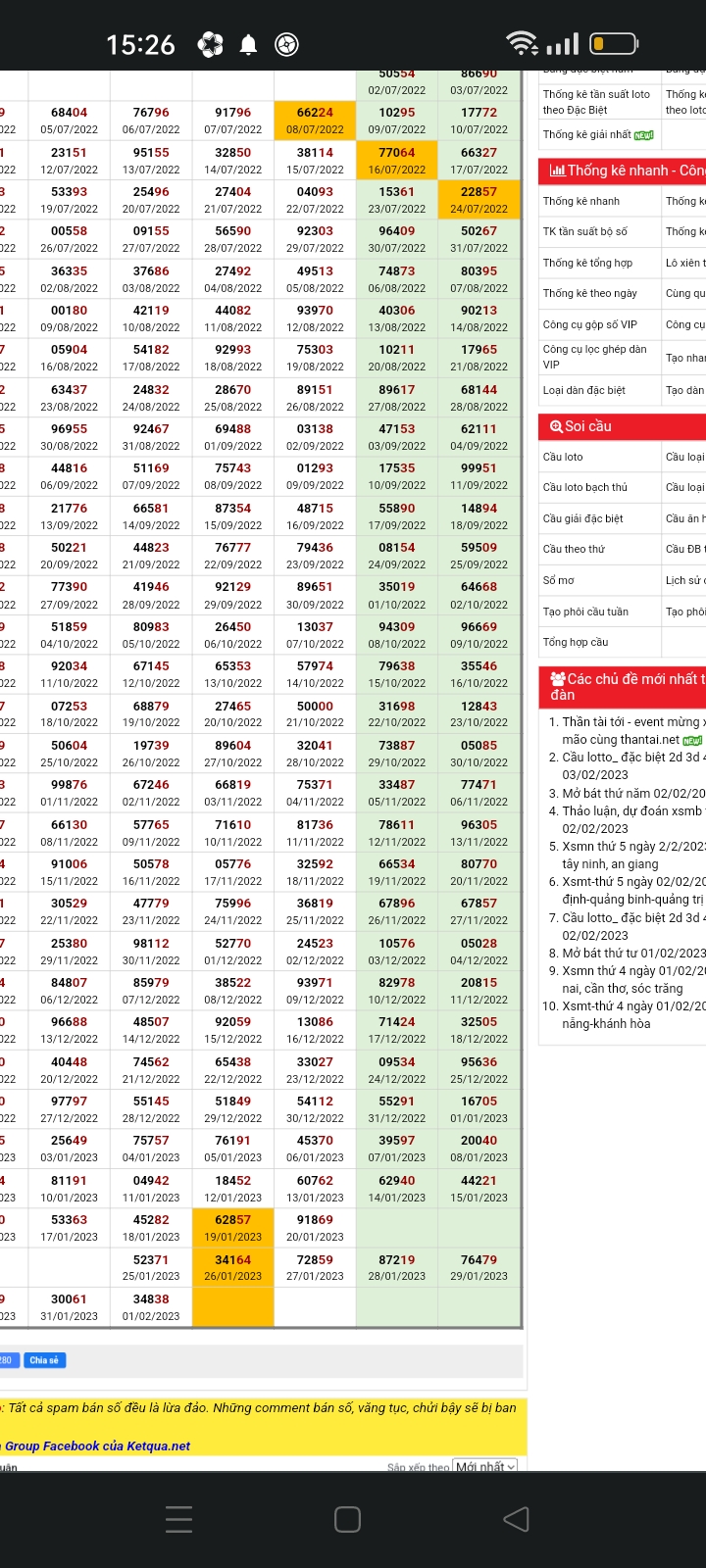
Task: Tap the bar chart icon beside Thống kê nhanh
Action: (557, 171)
